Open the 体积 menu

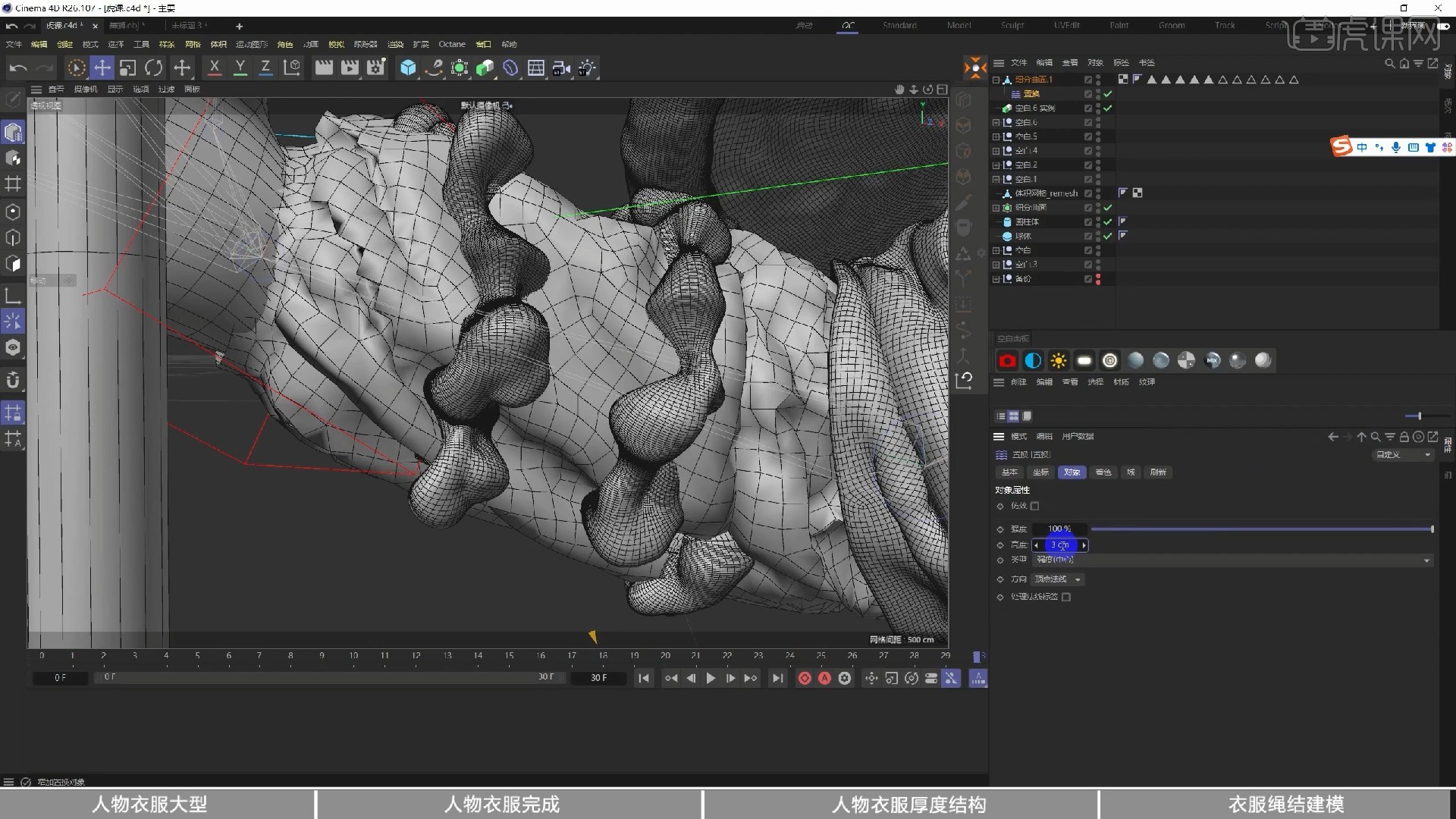tap(218, 44)
